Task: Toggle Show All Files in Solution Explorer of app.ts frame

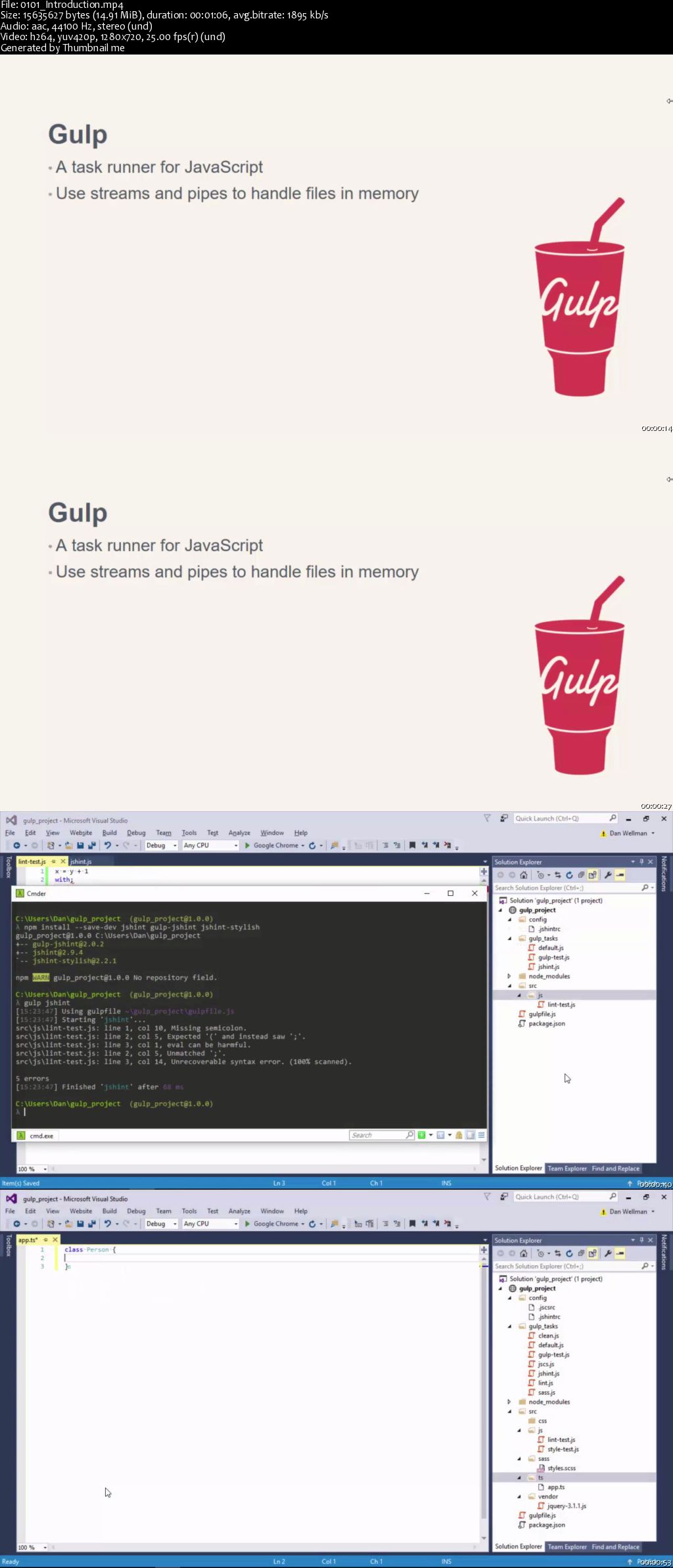Action: pos(592,1253)
